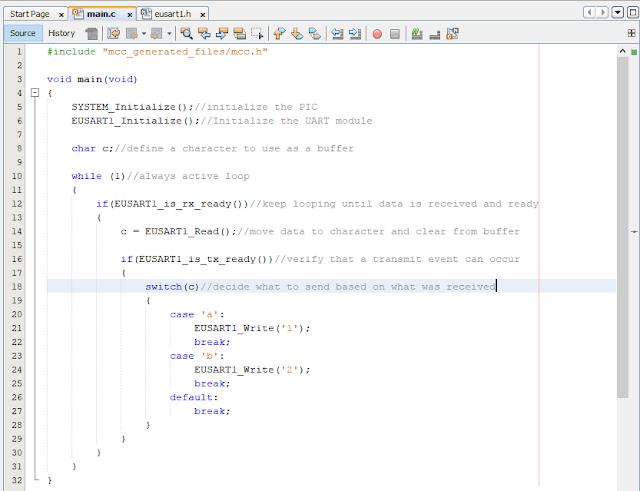640x491 pixels.
Task: Click "case 'b':" on line 23
Action: tap(197, 356)
